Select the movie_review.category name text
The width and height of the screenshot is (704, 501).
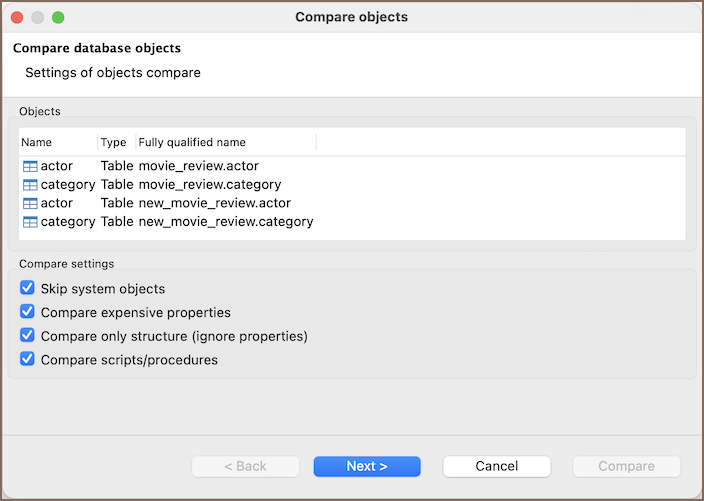click(68, 185)
